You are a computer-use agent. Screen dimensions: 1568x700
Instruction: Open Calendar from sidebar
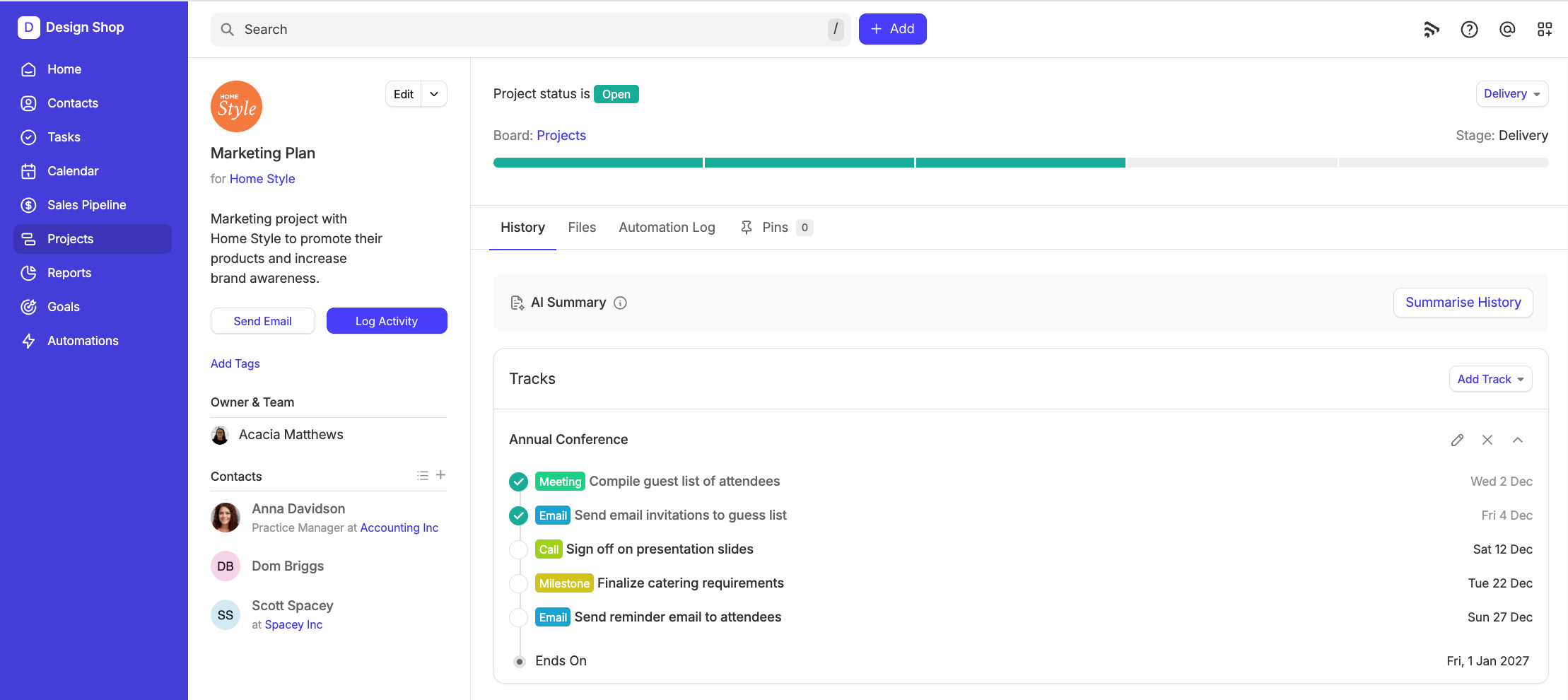pyautogui.click(x=93, y=171)
